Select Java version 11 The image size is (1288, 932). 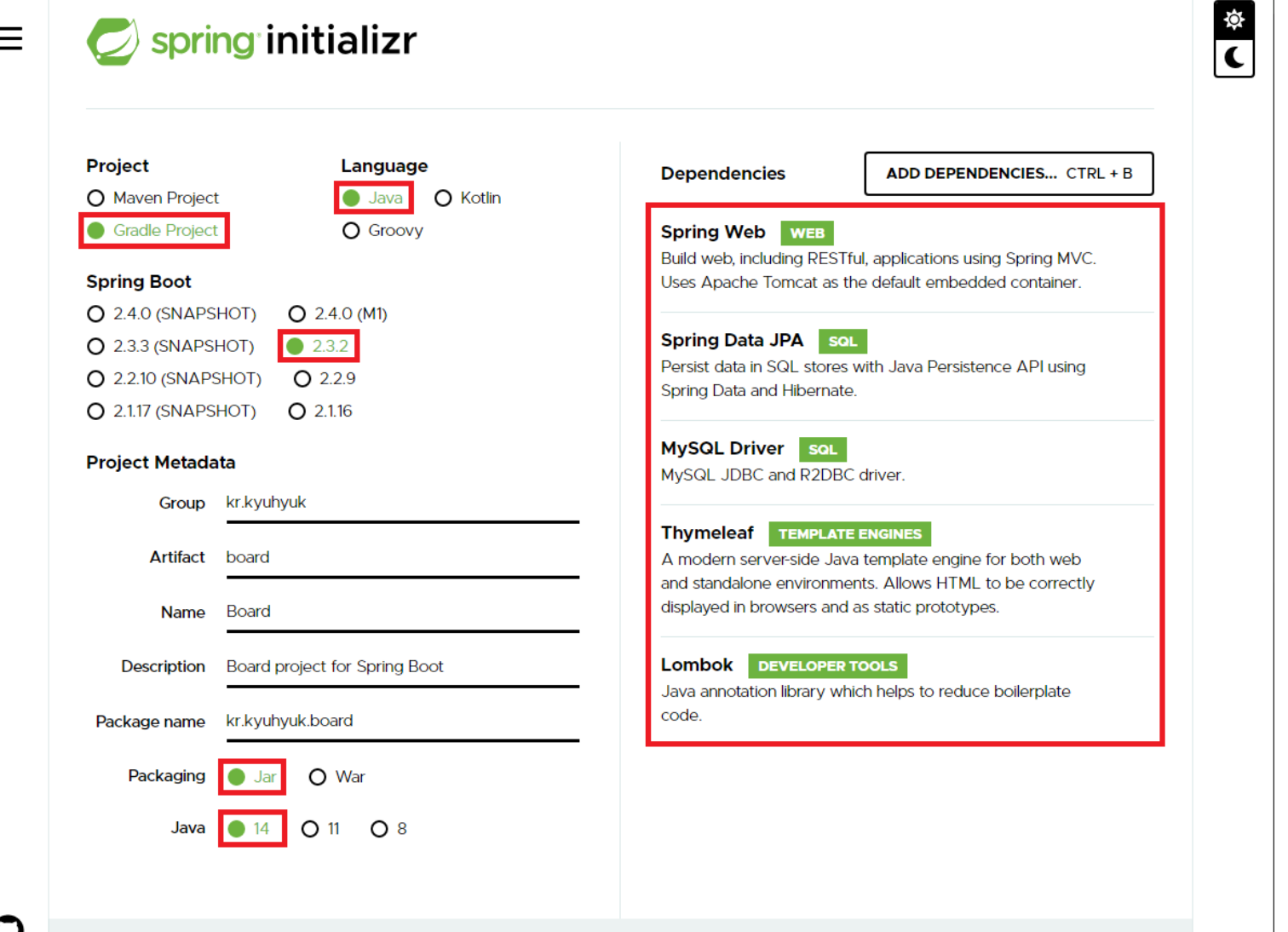(321, 829)
